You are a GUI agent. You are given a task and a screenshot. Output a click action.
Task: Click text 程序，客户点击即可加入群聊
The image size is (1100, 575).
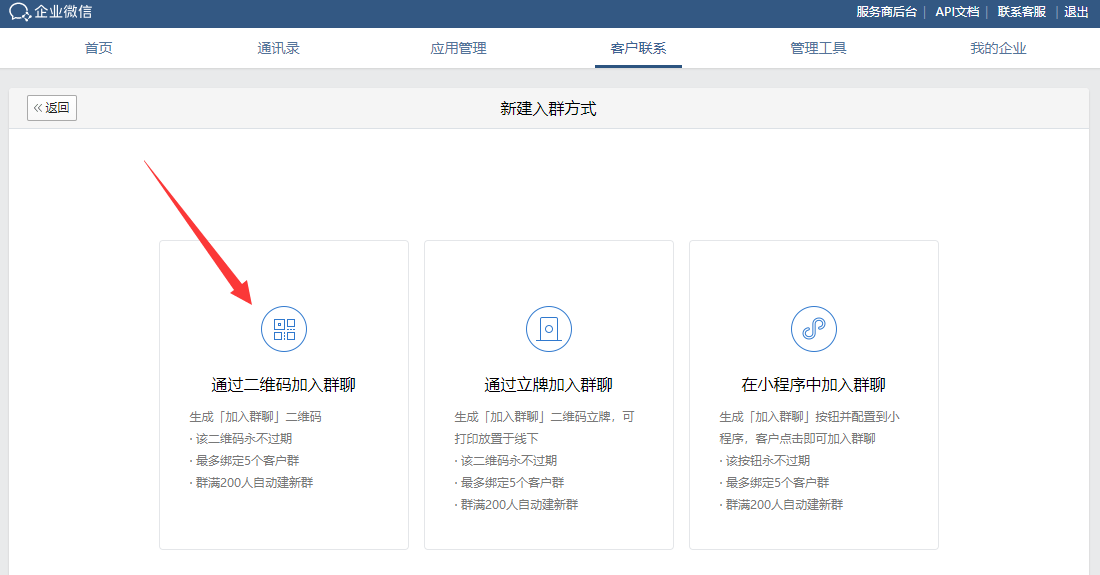798,439
